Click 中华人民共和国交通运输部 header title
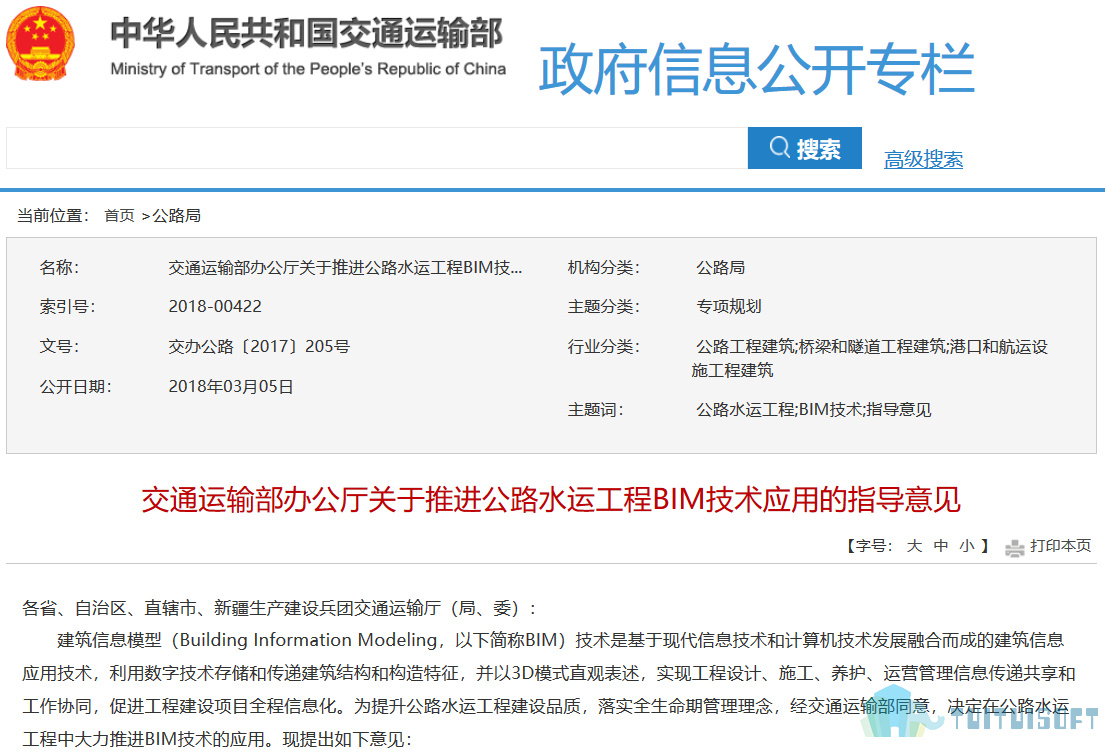 (307, 33)
